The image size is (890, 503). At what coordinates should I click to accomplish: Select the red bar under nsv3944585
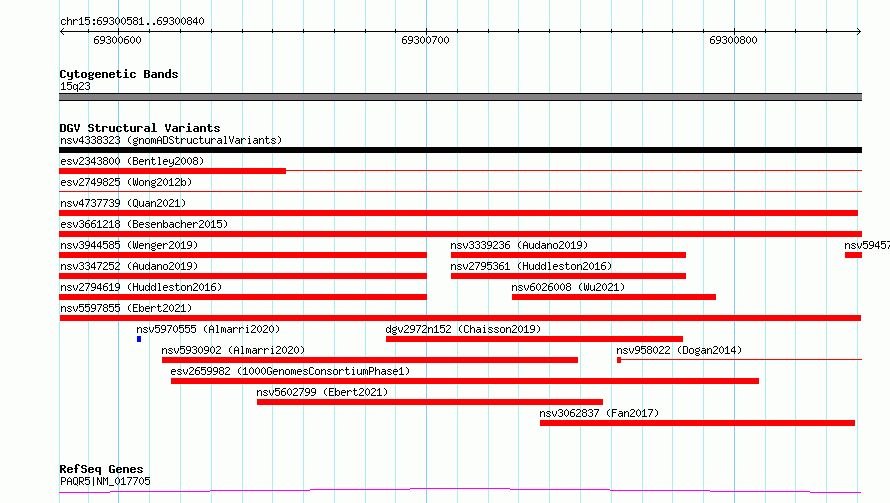[243, 255]
